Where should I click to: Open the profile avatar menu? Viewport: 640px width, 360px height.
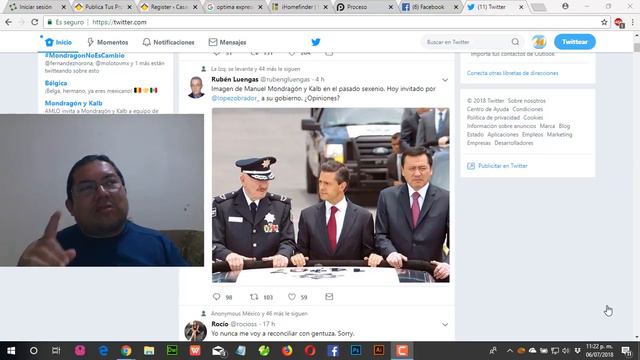[539, 42]
